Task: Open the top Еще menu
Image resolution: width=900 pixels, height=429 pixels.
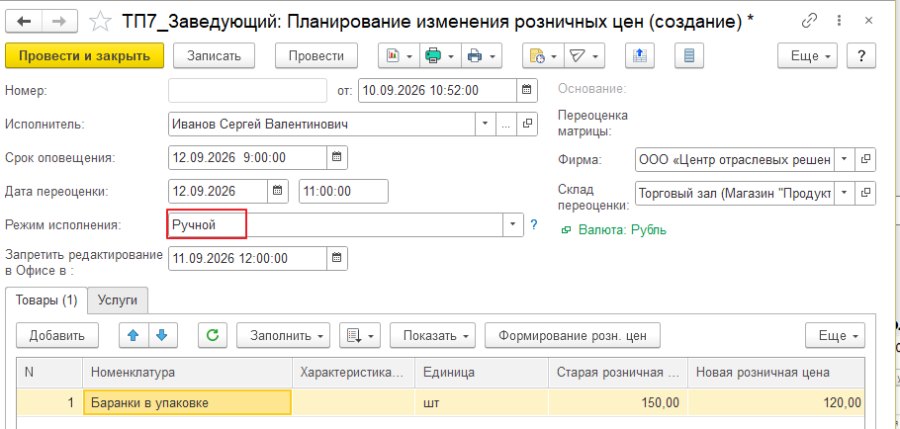Action: pos(808,56)
